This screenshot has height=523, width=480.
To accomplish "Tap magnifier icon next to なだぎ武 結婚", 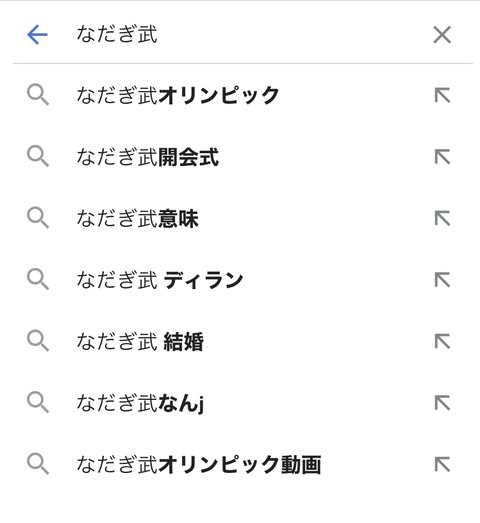I will coord(38,341).
